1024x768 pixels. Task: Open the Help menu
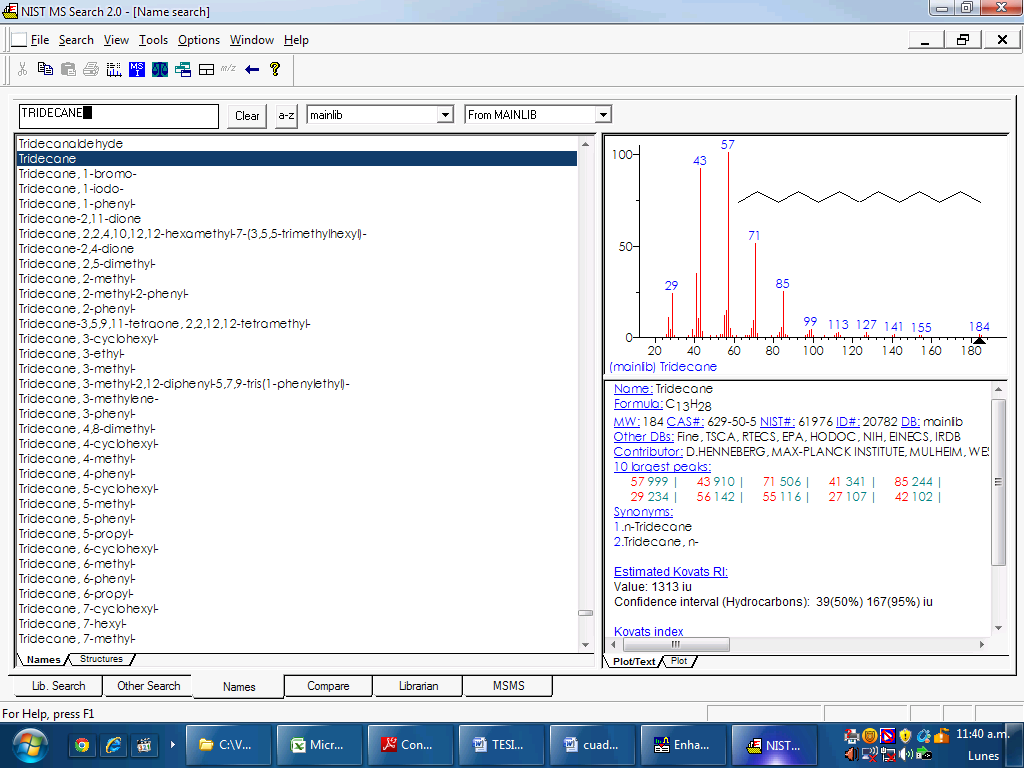tap(296, 40)
